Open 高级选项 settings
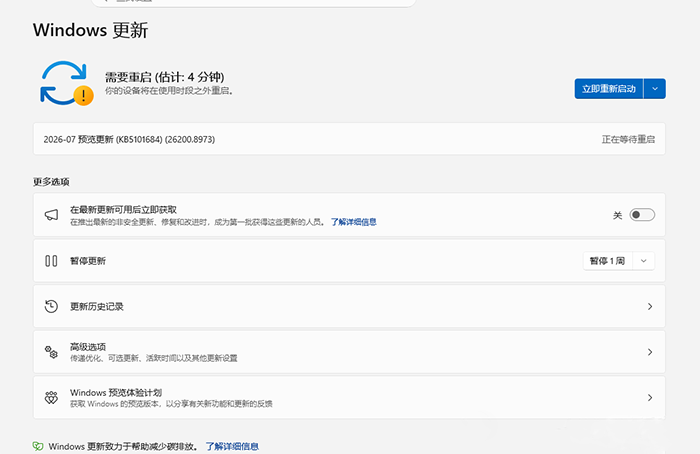Image resolution: width=700 pixels, height=454 pixels. pyautogui.click(x=349, y=352)
